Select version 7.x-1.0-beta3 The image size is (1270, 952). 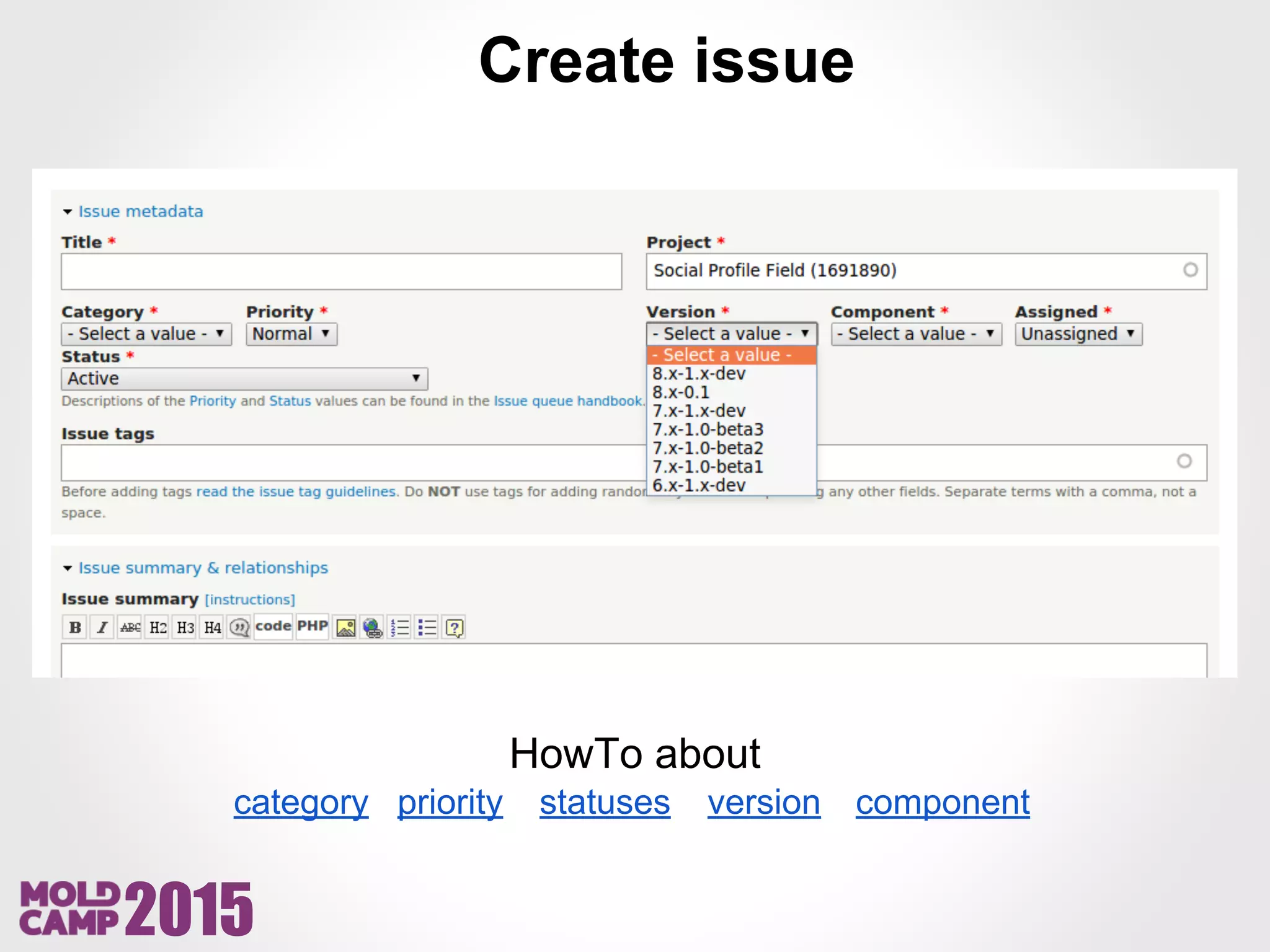coord(732,430)
